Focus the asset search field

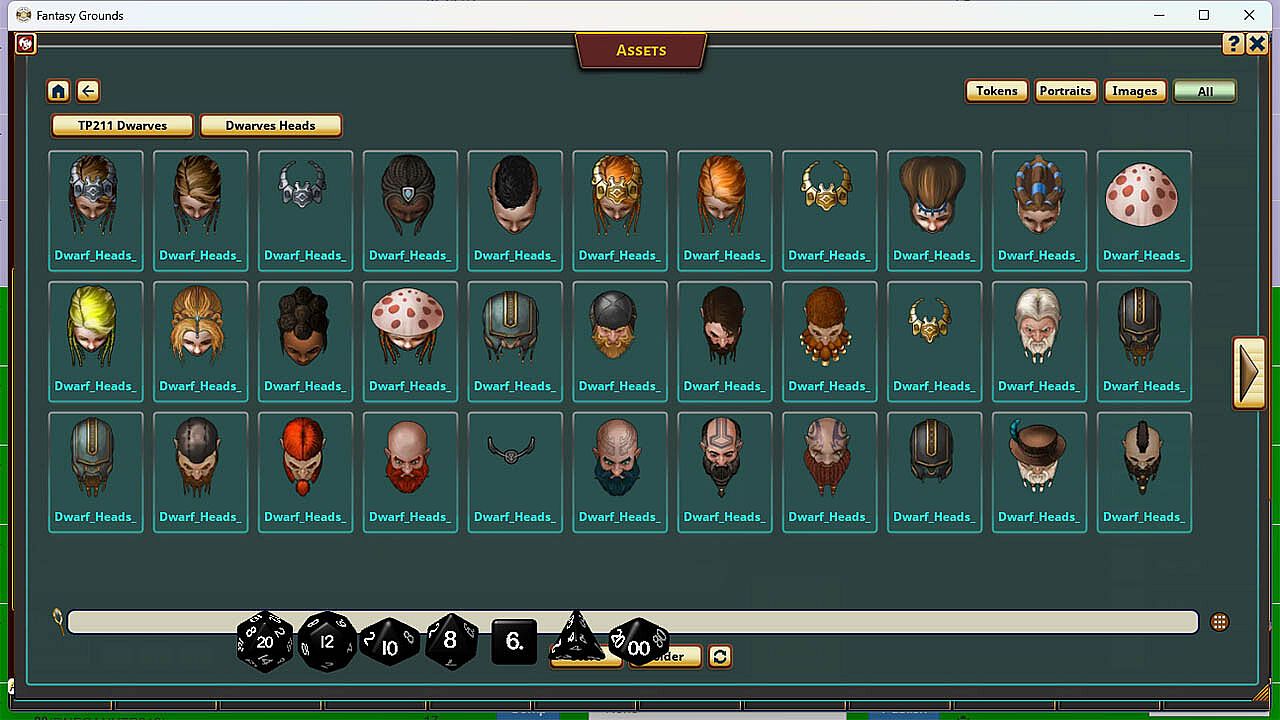pyautogui.click(x=632, y=622)
